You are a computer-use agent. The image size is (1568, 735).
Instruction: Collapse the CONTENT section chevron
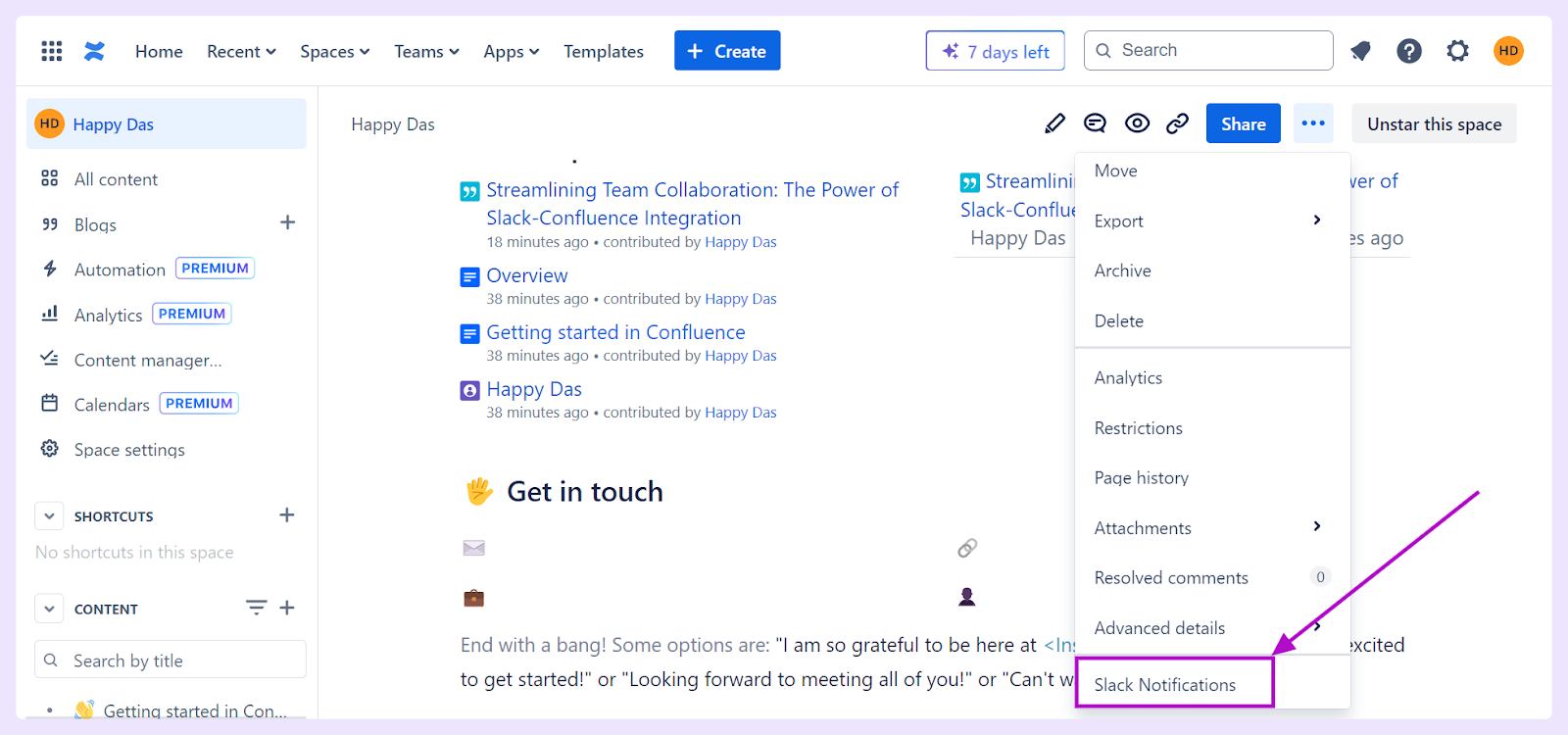coord(49,609)
